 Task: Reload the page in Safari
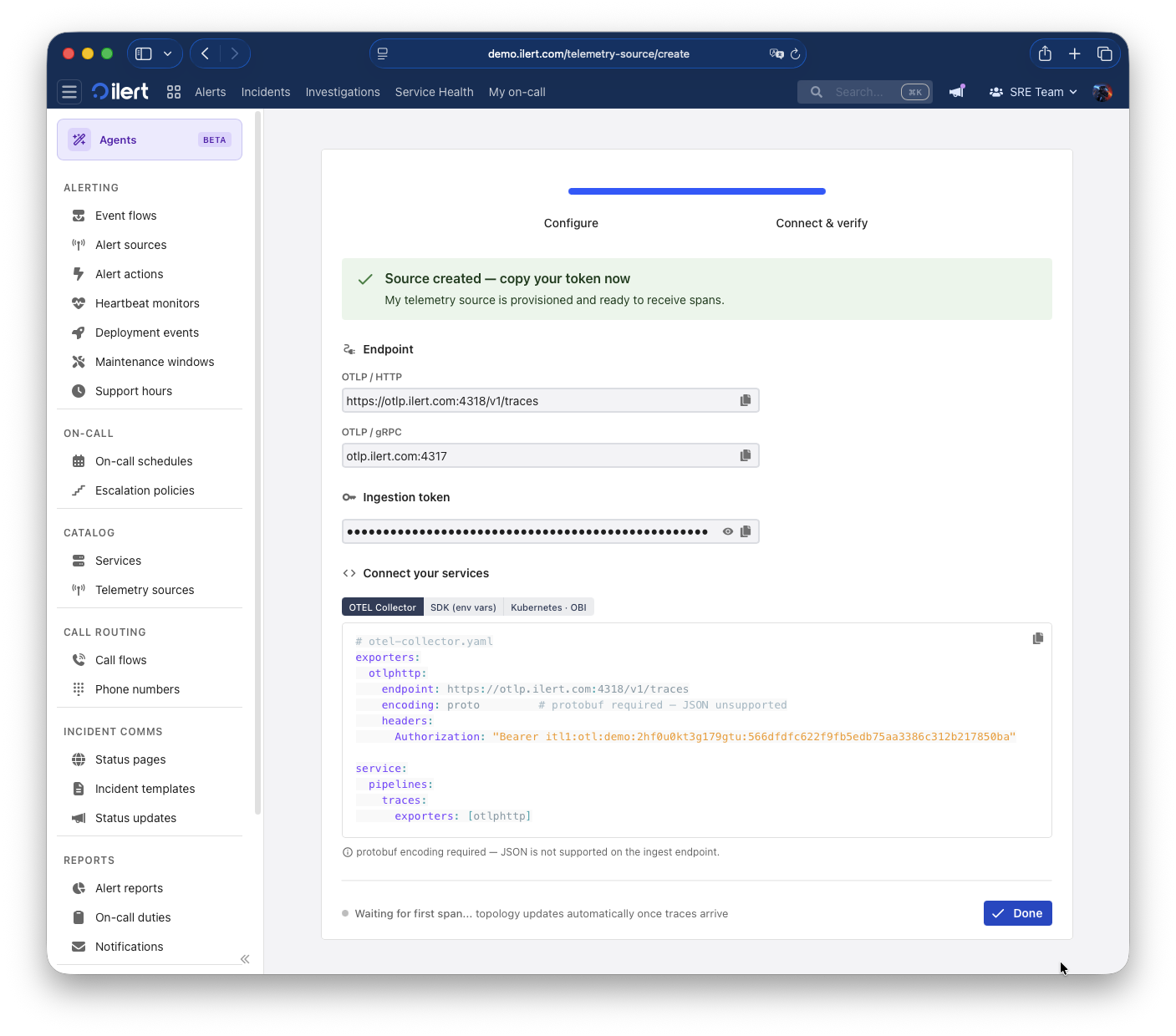[796, 53]
